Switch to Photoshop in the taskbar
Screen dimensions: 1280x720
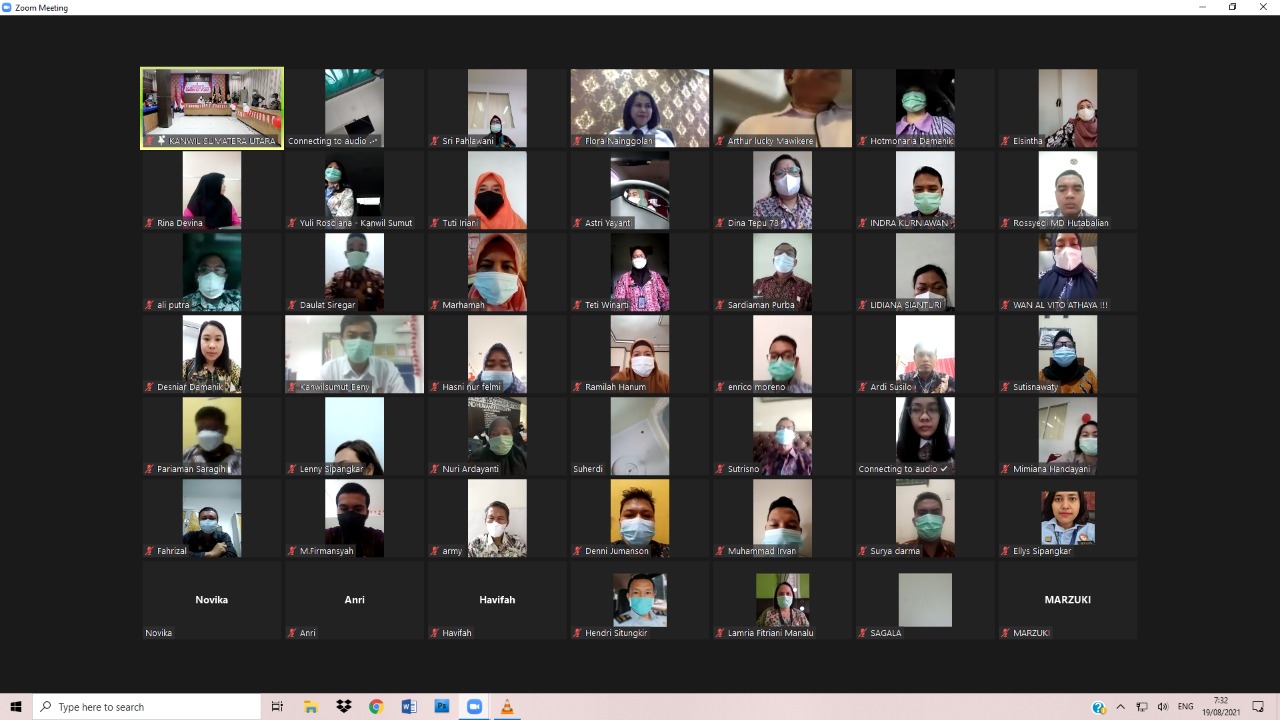[x=441, y=707]
